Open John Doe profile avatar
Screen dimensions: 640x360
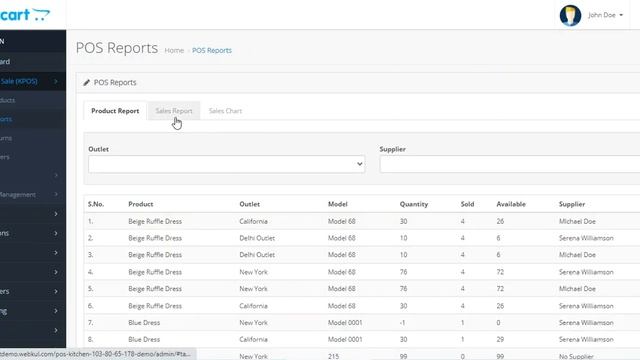point(570,16)
